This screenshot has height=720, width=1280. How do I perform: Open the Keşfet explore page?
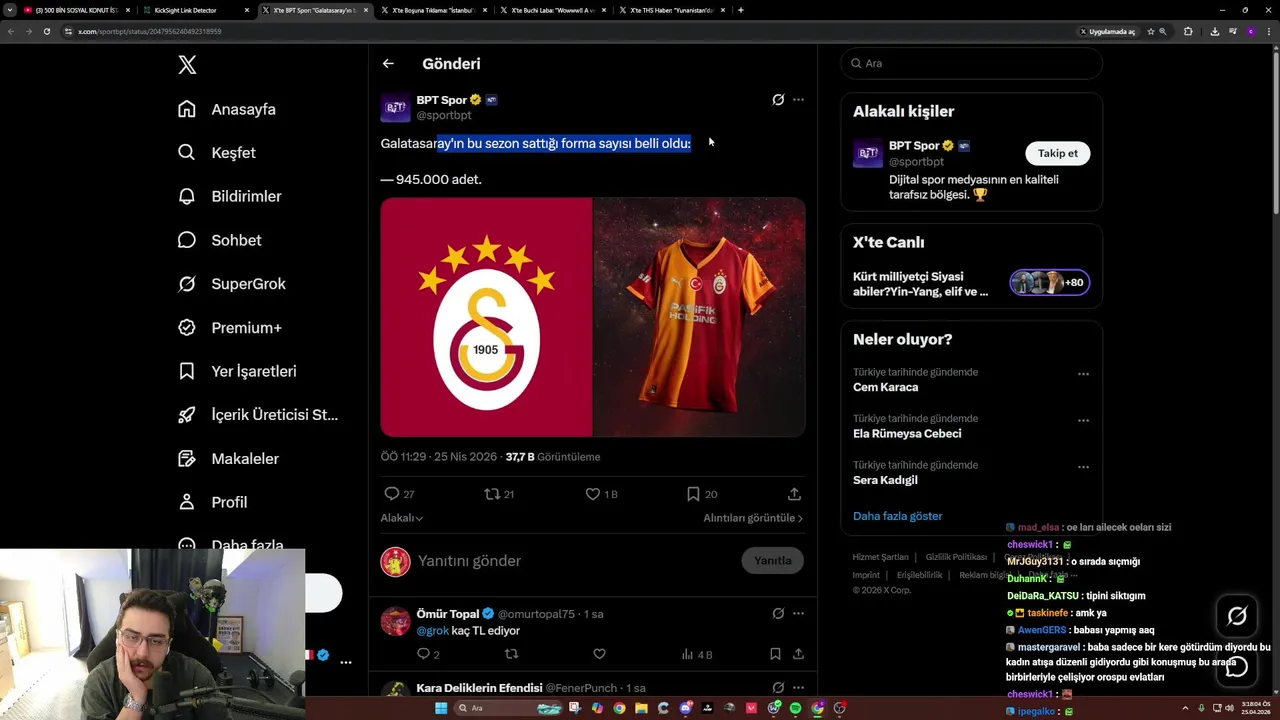pos(216,153)
